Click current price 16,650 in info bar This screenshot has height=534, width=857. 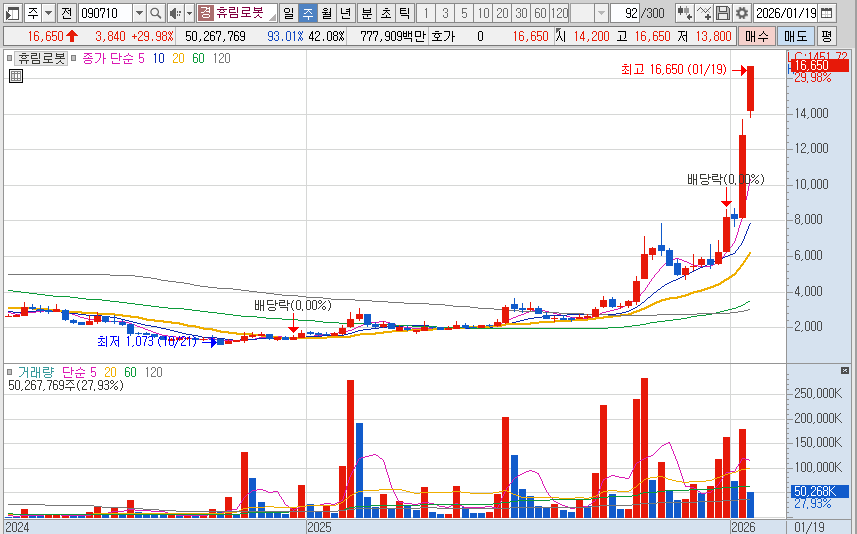46,36
